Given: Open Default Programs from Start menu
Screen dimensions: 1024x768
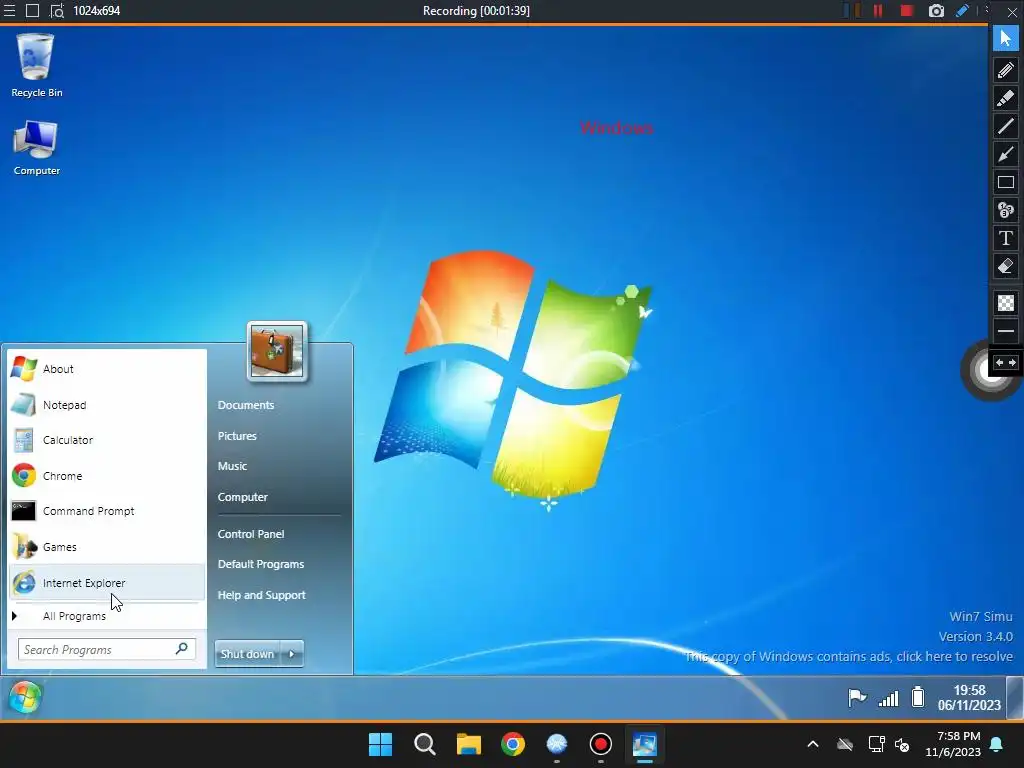Looking at the screenshot, I should [x=261, y=564].
